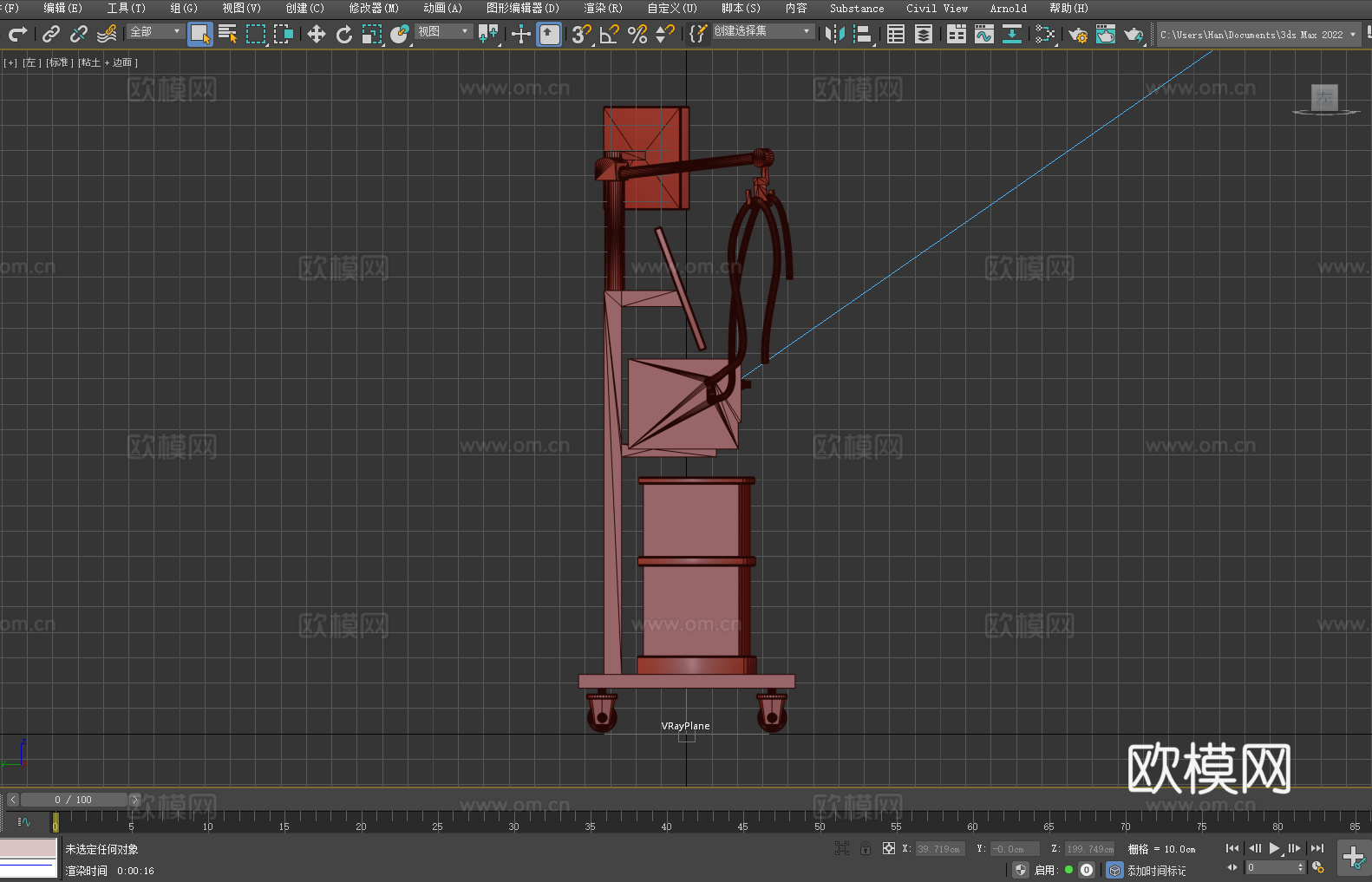Click the Set Key large plus button
Screen dimensions: 1372x882
click(1353, 857)
